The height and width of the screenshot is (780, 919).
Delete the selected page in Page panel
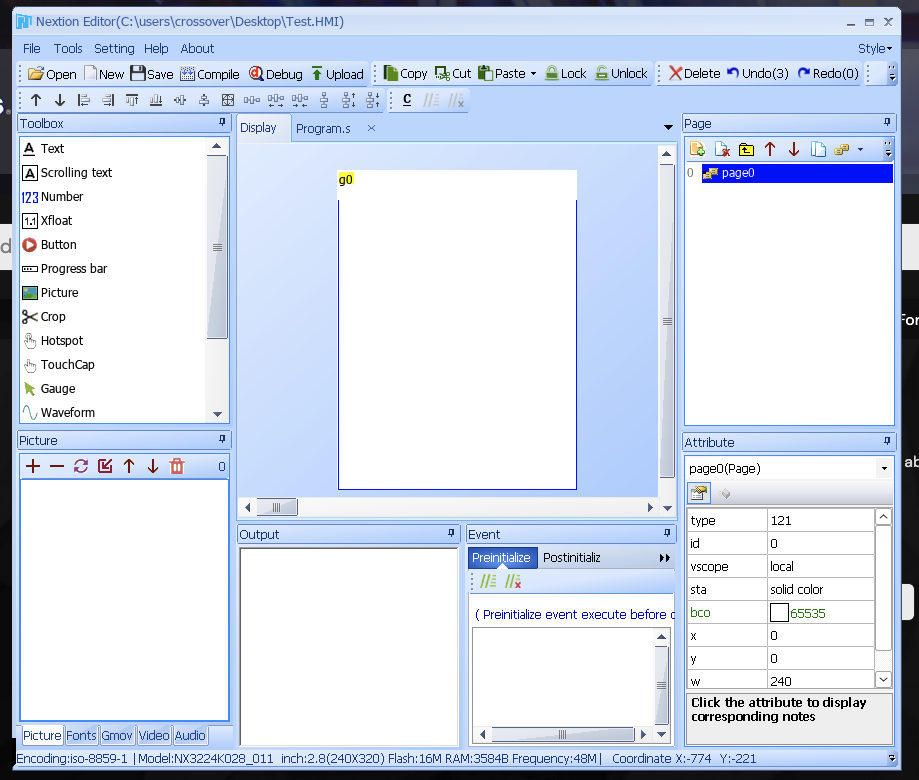click(x=722, y=149)
